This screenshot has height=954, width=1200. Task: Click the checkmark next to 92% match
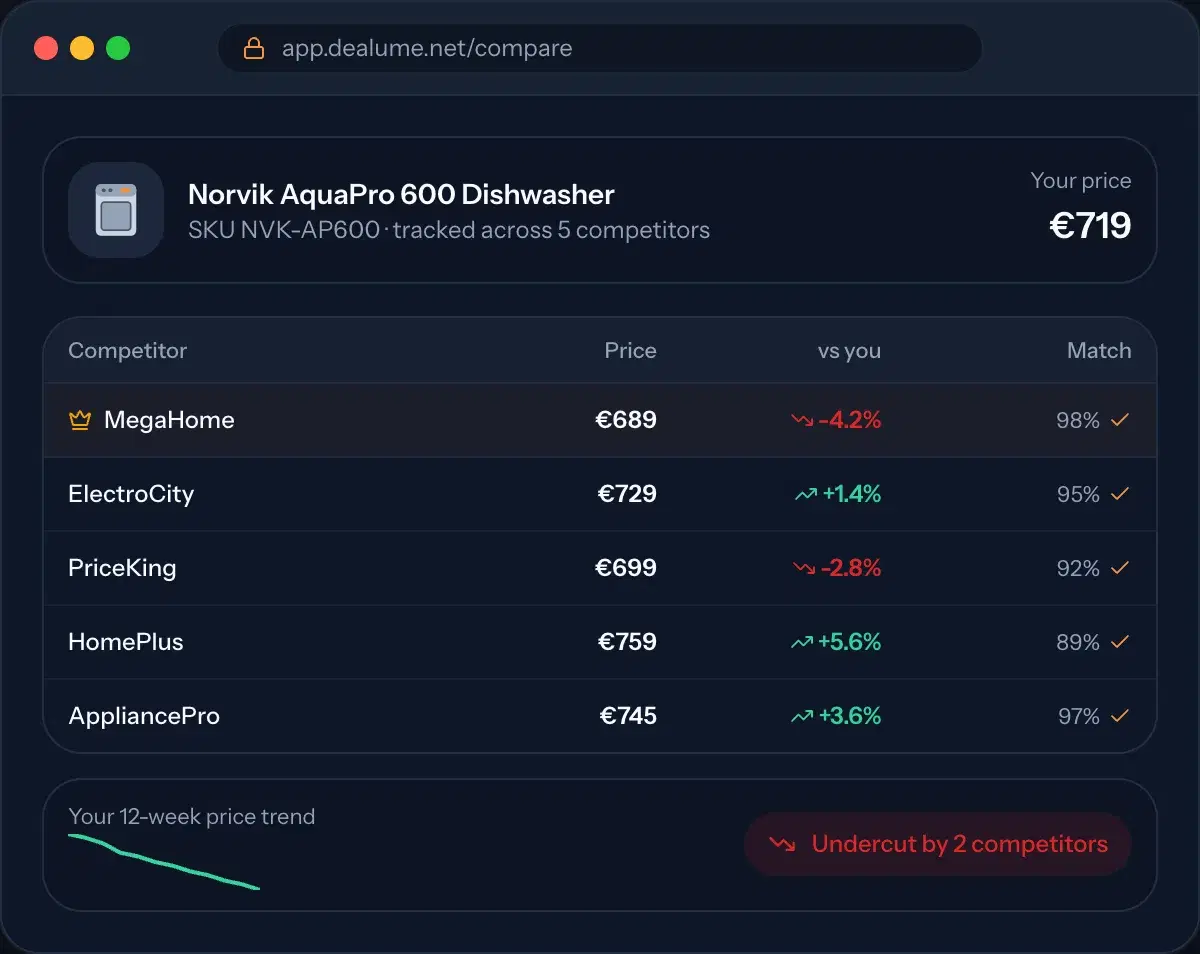1120,568
